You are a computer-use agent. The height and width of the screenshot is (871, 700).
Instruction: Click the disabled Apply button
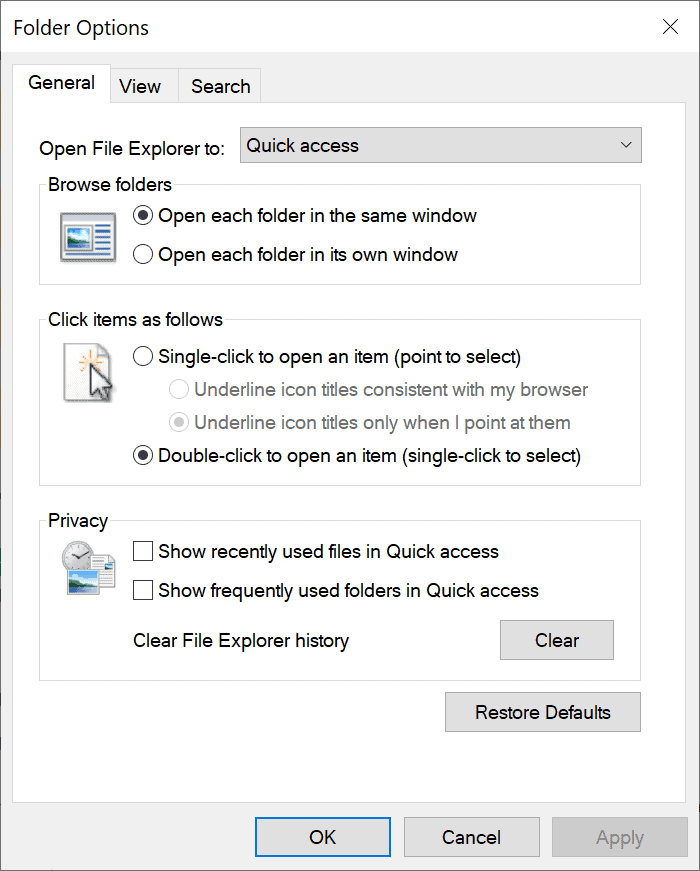click(x=619, y=837)
